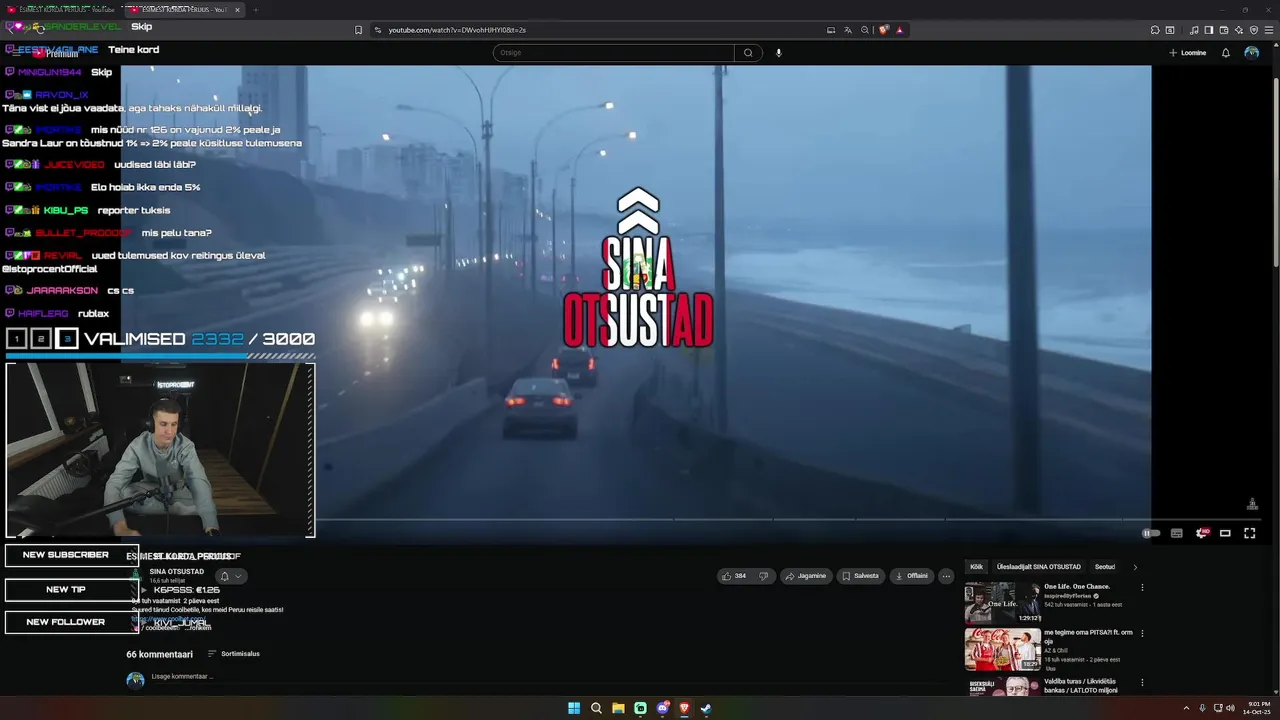The height and width of the screenshot is (720, 1280).
Task: Toggle the autoplay switch in player
Action: (1151, 533)
